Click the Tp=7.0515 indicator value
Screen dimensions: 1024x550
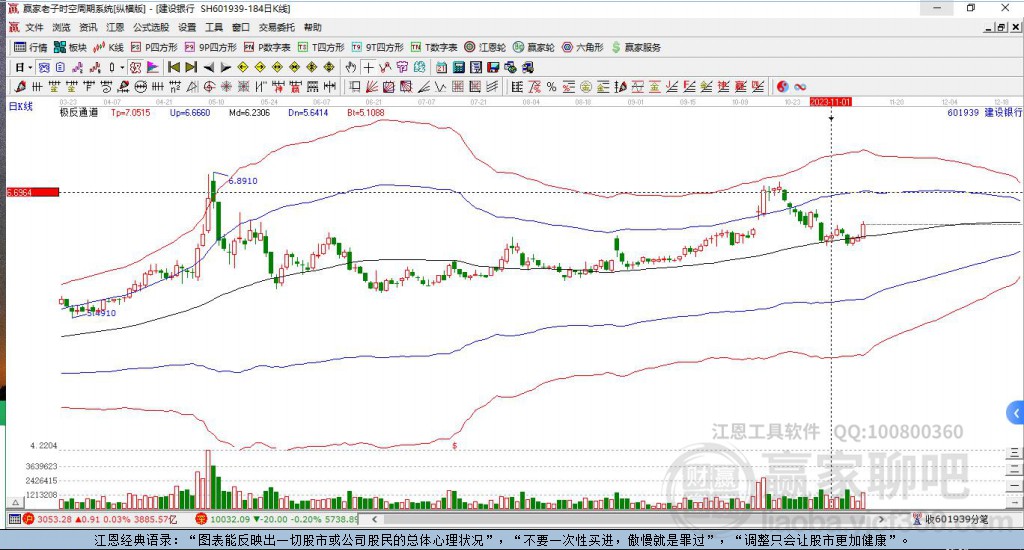(x=131, y=112)
